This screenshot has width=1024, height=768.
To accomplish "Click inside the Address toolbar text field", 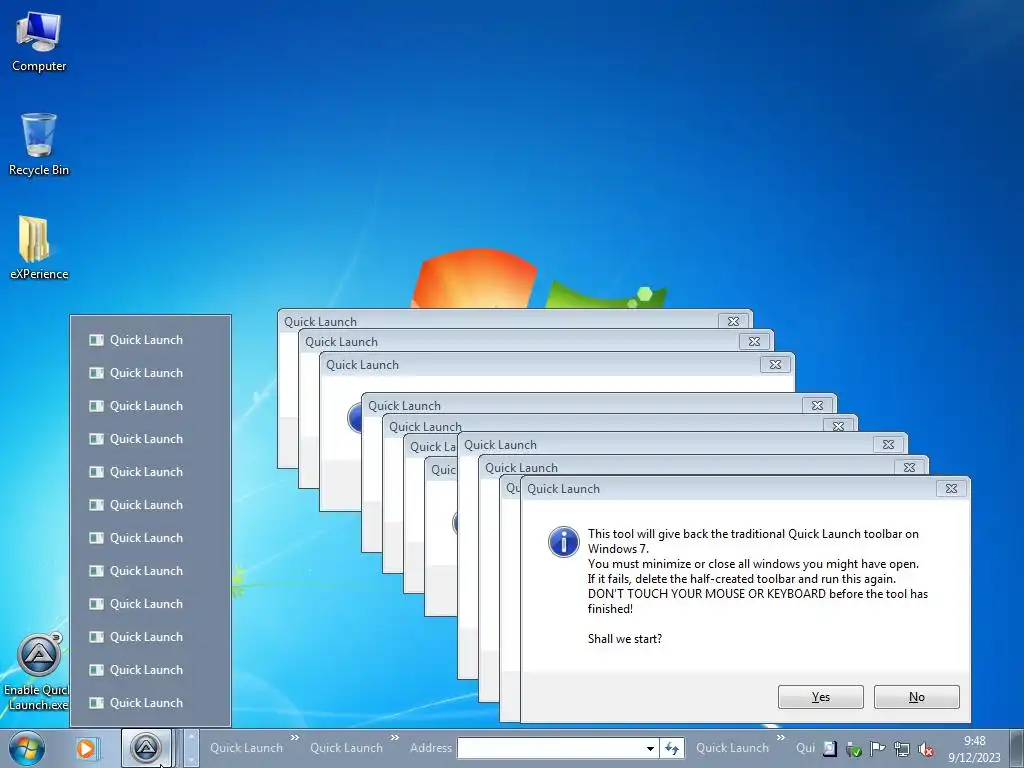I will pyautogui.click(x=551, y=748).
